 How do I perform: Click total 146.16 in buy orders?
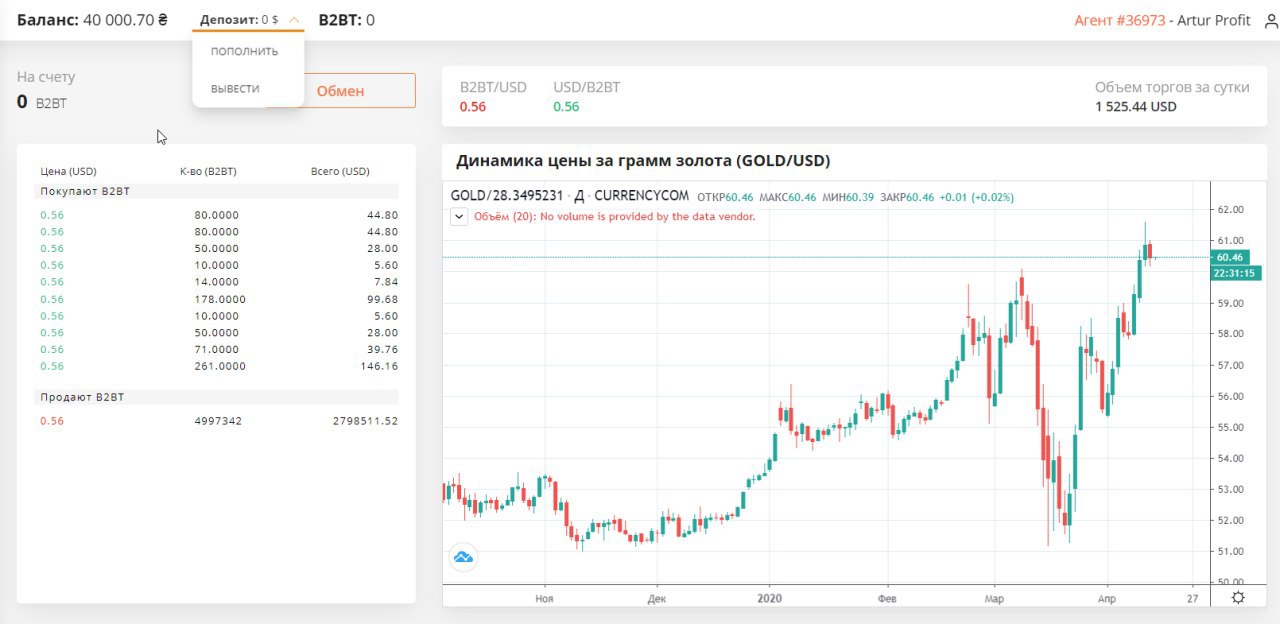(379, 366)
